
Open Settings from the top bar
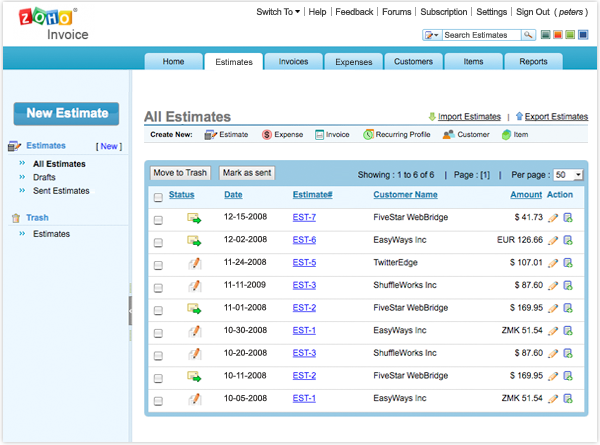[491, 12]
